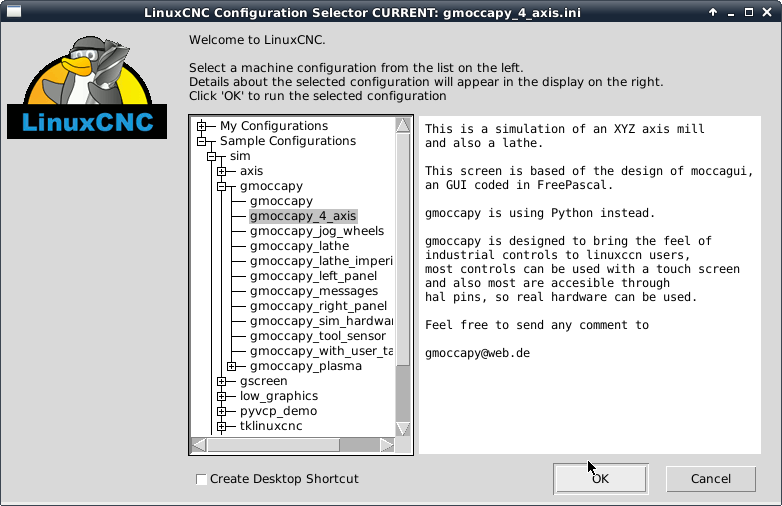
Task: Select gmoccapy_tool_sensor configuration
Action: [318, 336]
